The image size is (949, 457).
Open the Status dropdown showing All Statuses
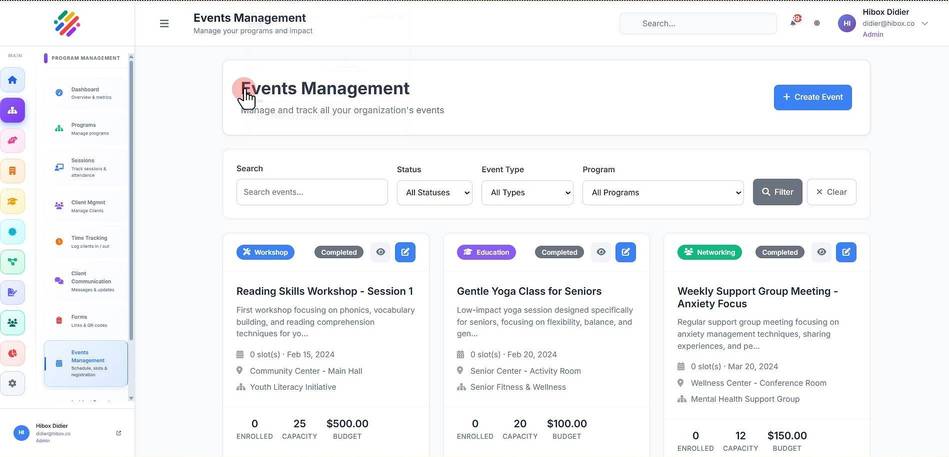pos(435,192)
